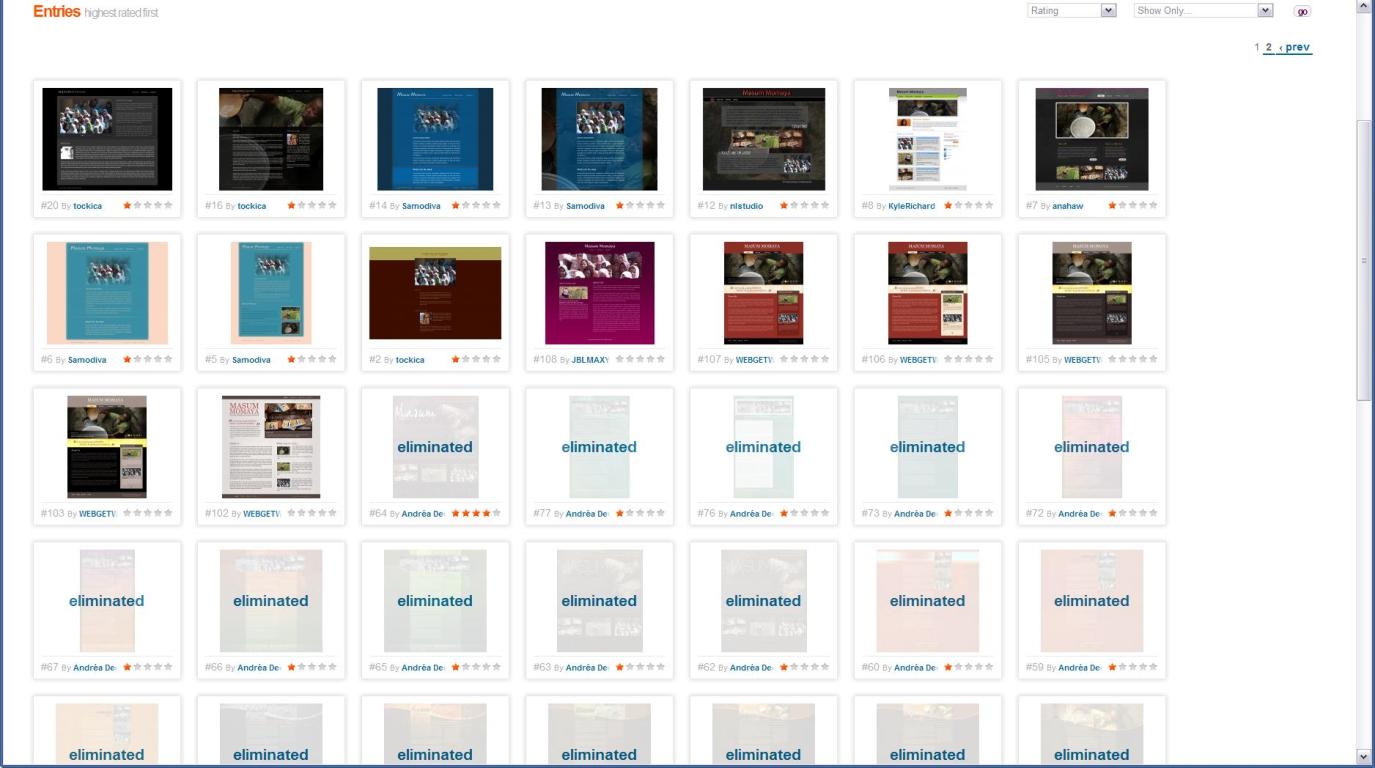The width and height of the screenshot is (1375, 768).
Task: Rate the unrated entry #108 with stars
Action: pyautogui.click(x=640, y=359)
